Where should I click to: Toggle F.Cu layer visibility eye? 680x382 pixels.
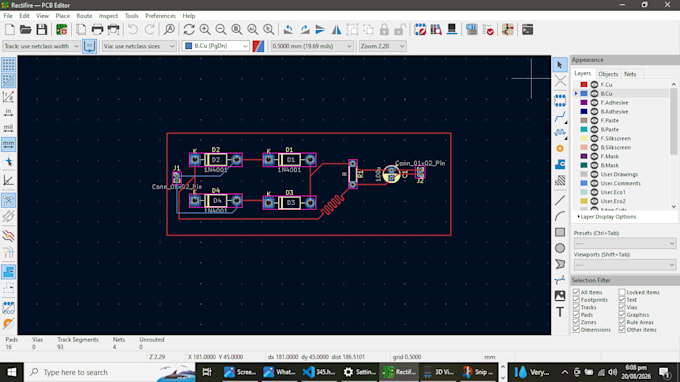594,85
